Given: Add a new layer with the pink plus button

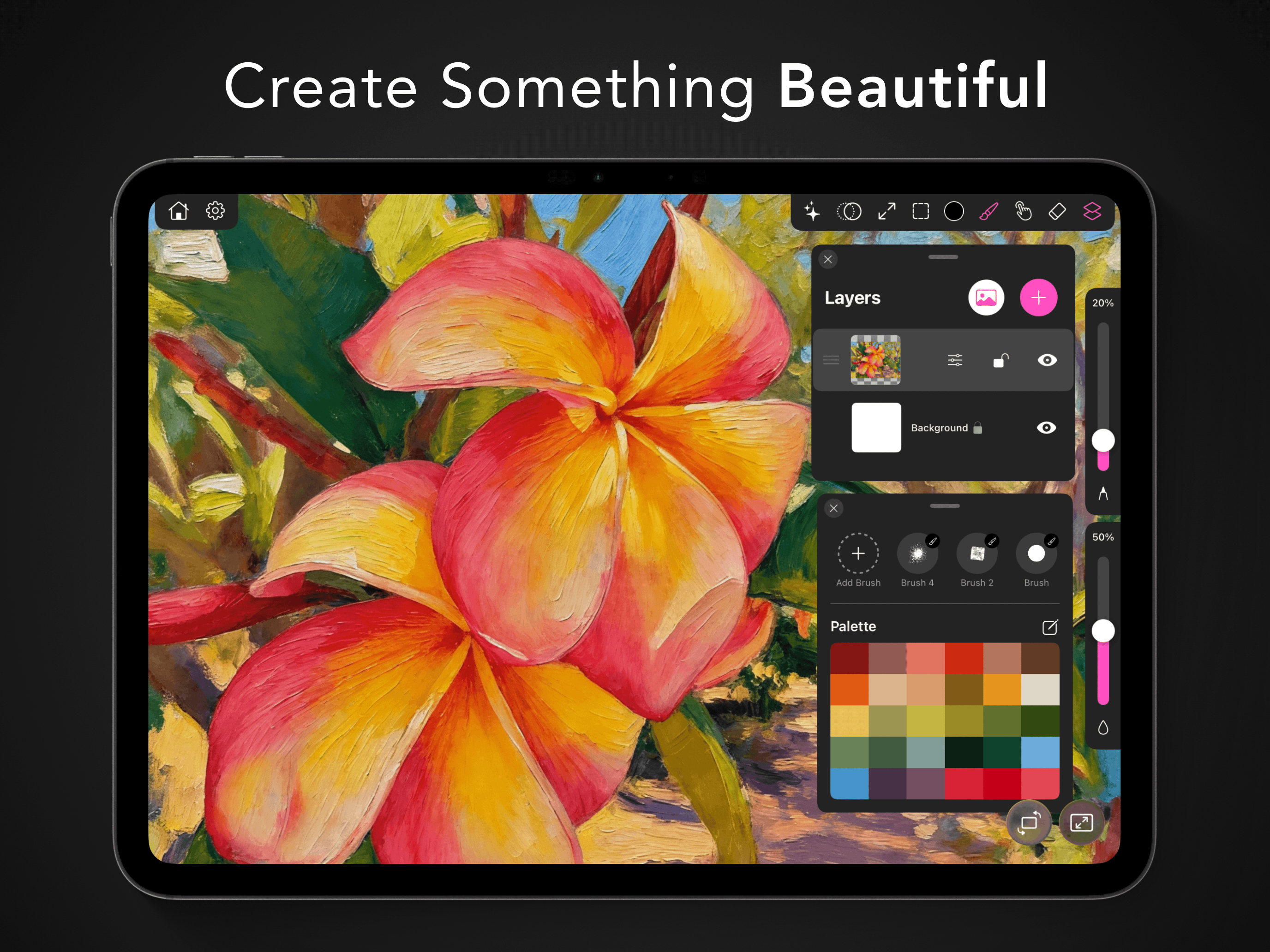Looking at the screenshot, I should coord(1038,297).
